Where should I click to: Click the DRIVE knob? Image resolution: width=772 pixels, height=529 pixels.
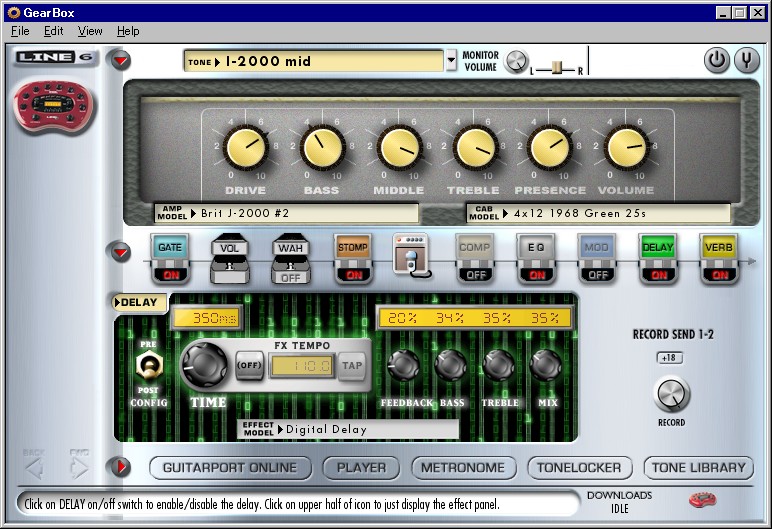[246, 147]
